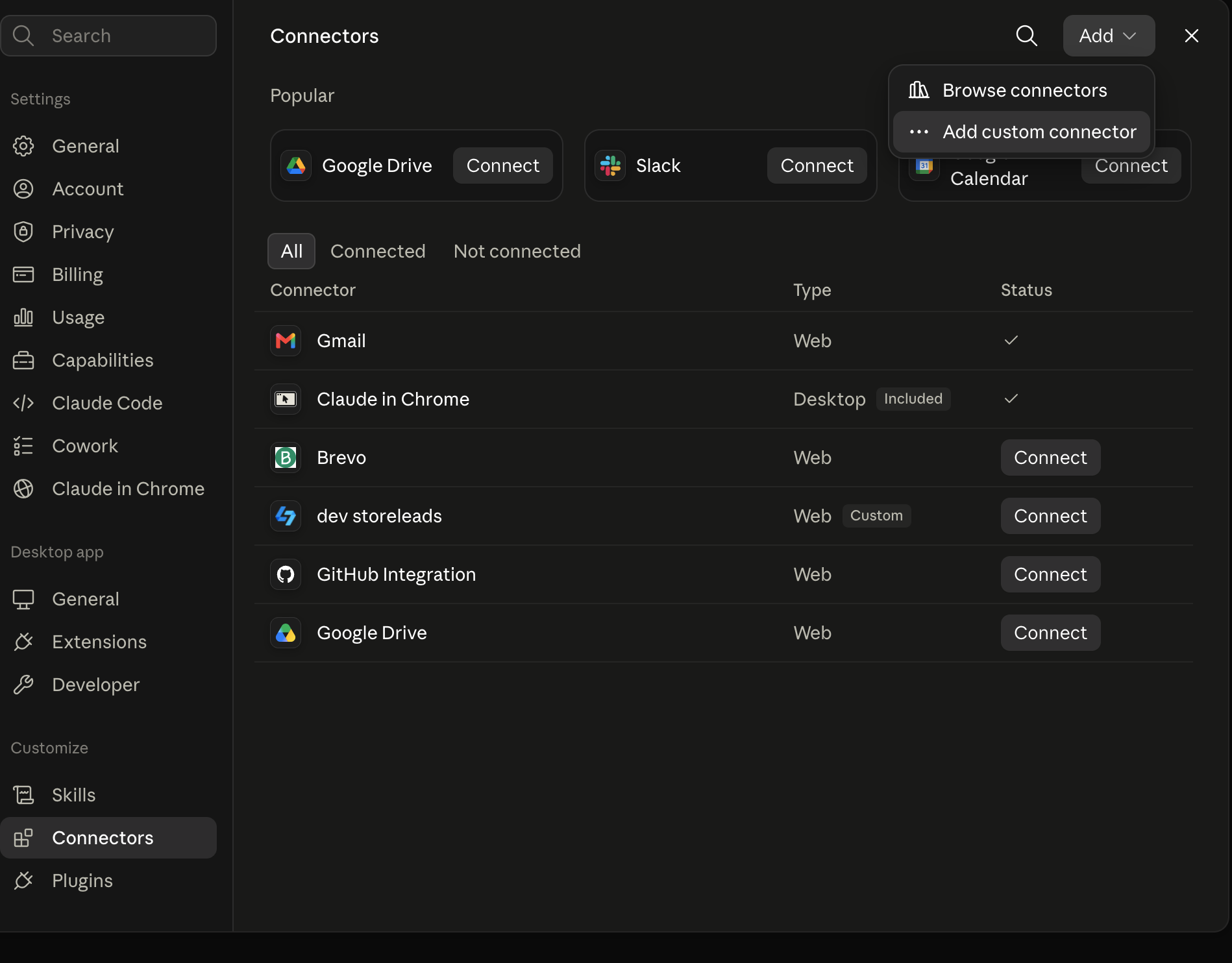The width and height of the screenshot is (1232, 963).
Task: Open Claude Code brackets icon
Action: point(23,403)
